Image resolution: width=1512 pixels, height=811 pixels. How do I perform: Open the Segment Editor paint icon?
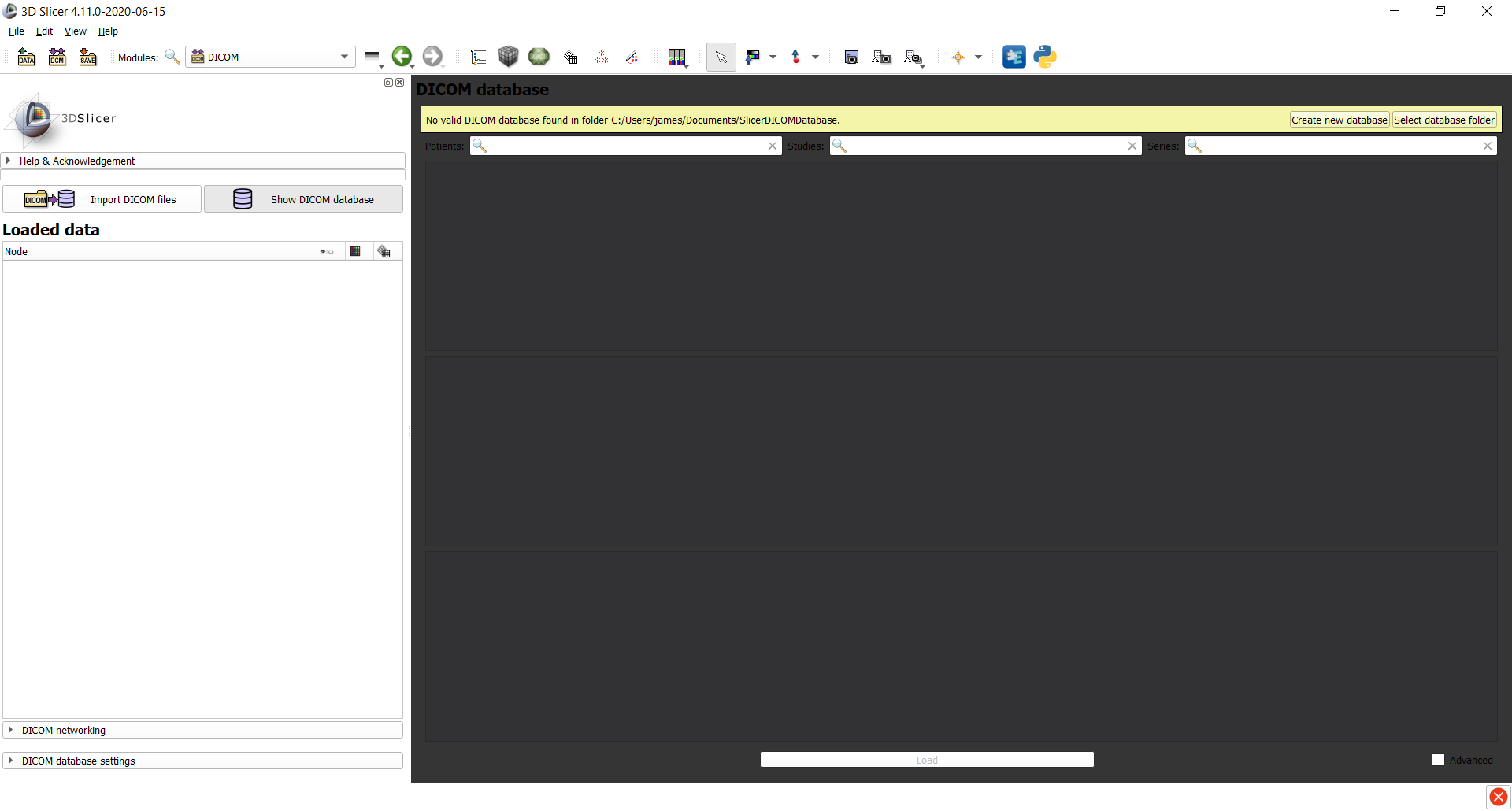pyautogui.click(x=632, y=57)
